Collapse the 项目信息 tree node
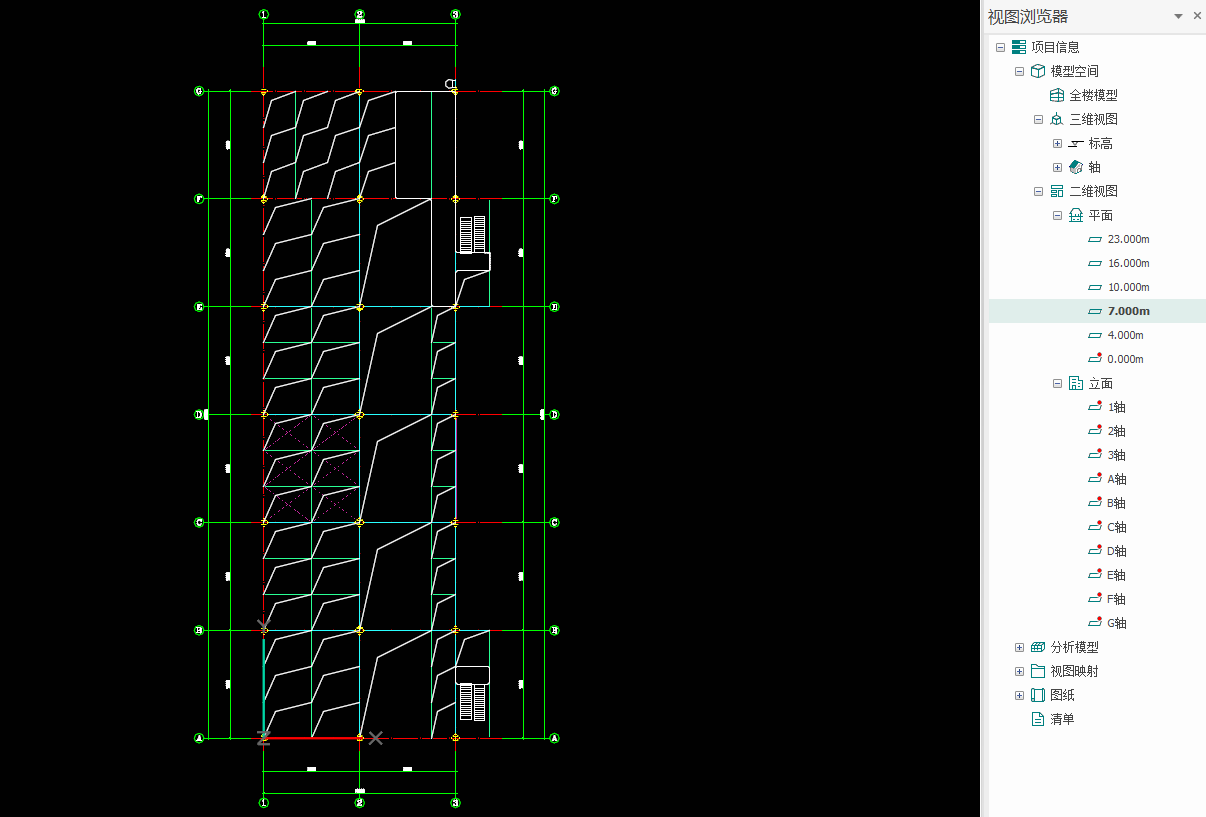The width and height of the screenshot is (1206, 817). pos(1000,47)
